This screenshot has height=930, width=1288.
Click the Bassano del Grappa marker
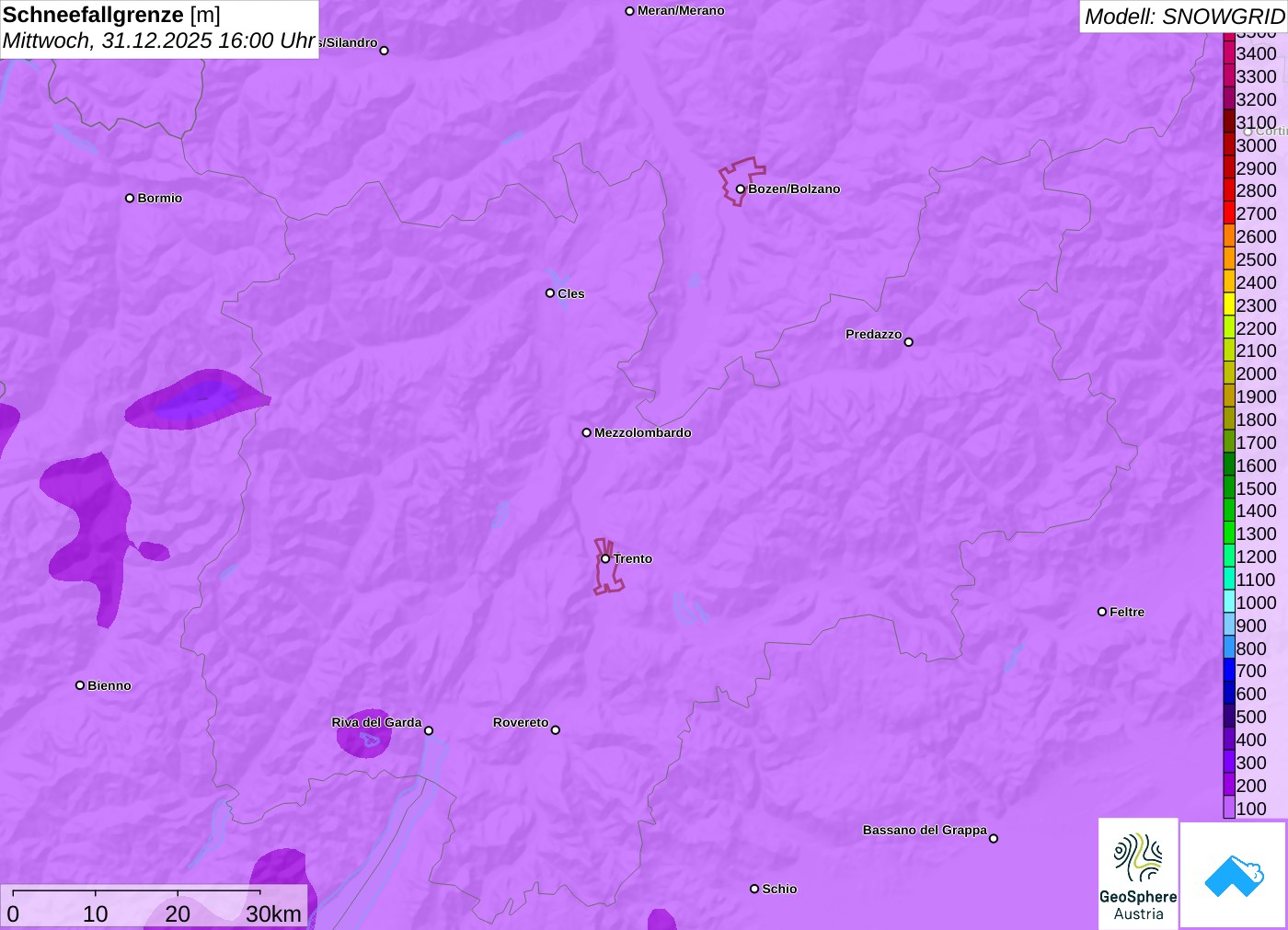pyautogui.click(x=994, y=838)
